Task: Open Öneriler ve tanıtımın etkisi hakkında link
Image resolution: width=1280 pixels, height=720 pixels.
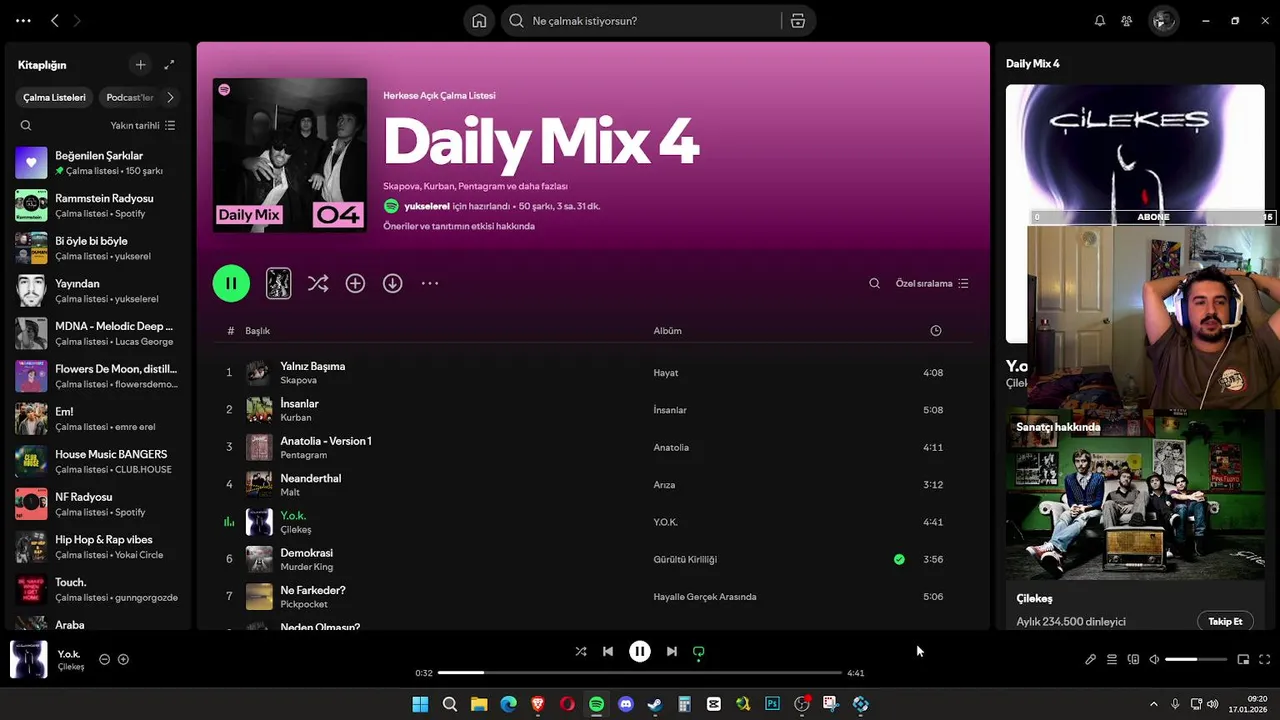Action: pos(459,226)
